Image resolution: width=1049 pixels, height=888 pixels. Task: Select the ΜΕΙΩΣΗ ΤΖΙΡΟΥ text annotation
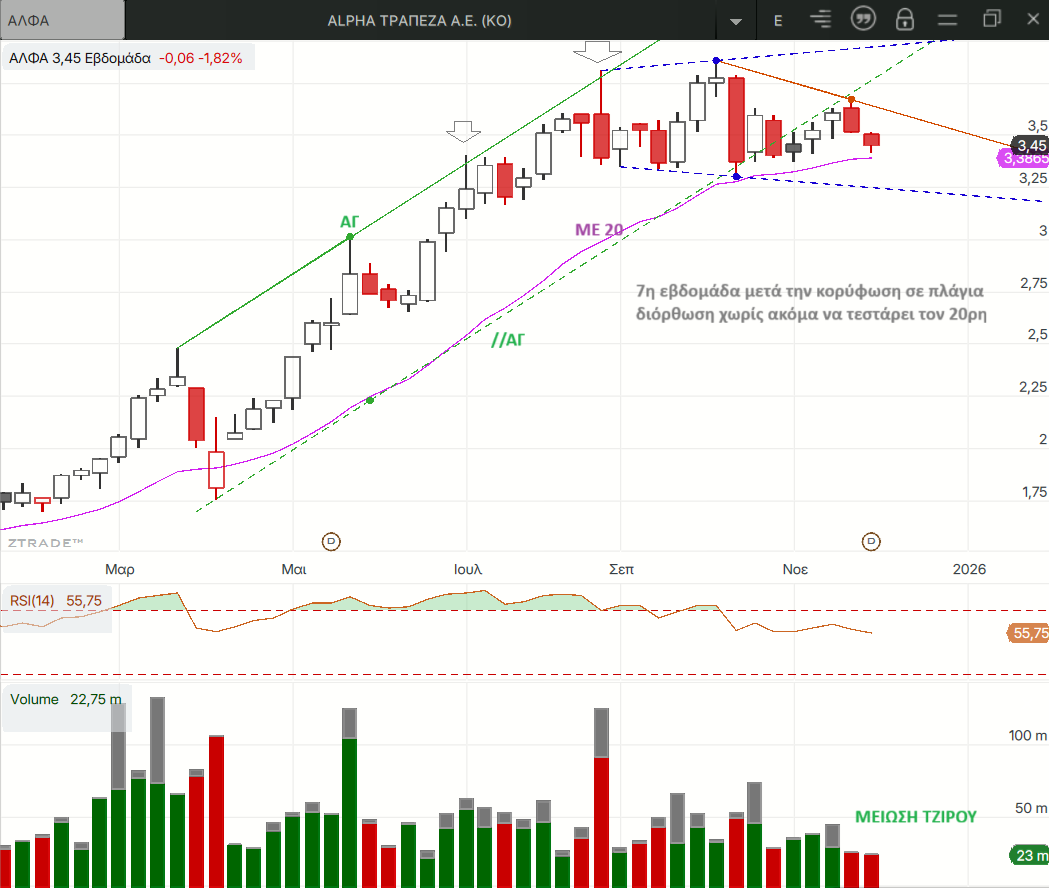pos(915,816)
